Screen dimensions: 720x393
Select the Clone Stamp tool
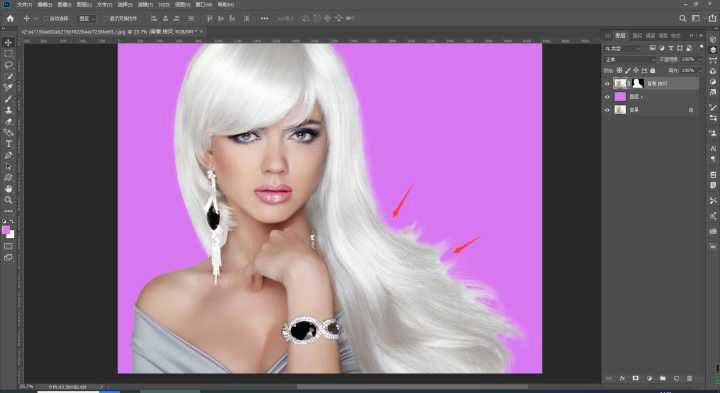pyautogui.click(x=8, y=110)
